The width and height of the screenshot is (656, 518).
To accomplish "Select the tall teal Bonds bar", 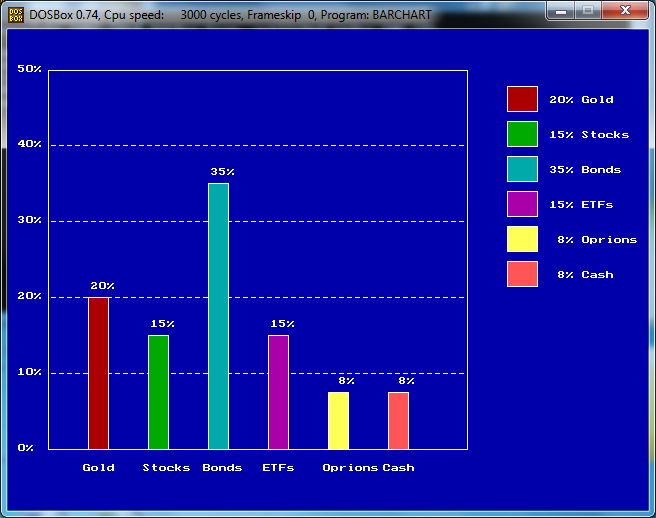I will (x=218, y=316).
